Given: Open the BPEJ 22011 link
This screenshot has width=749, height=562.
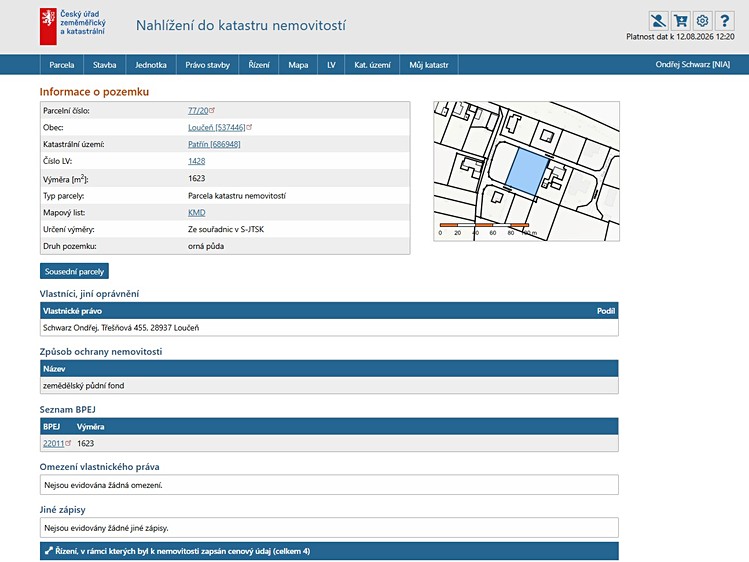Looking at the screenshot, I should point(54,443).
